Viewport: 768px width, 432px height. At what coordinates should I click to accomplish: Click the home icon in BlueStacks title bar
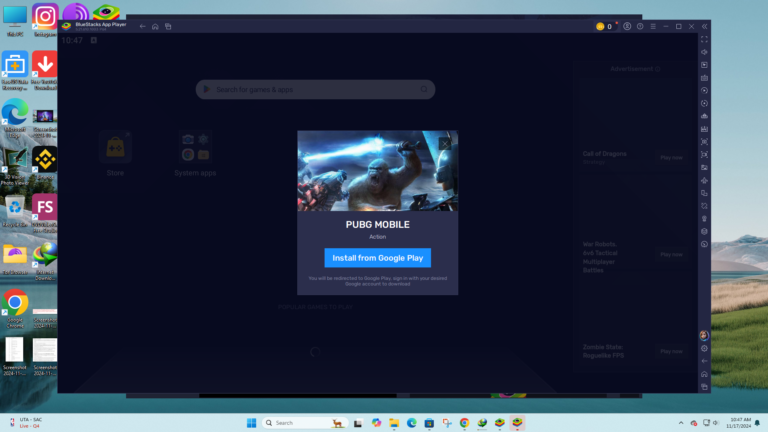click(155, 26)
